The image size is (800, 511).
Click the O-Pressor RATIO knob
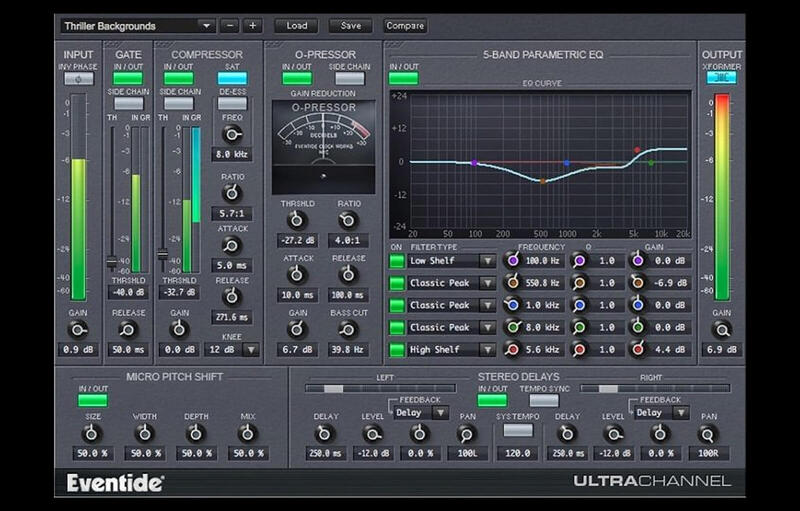tap(348, 220)
